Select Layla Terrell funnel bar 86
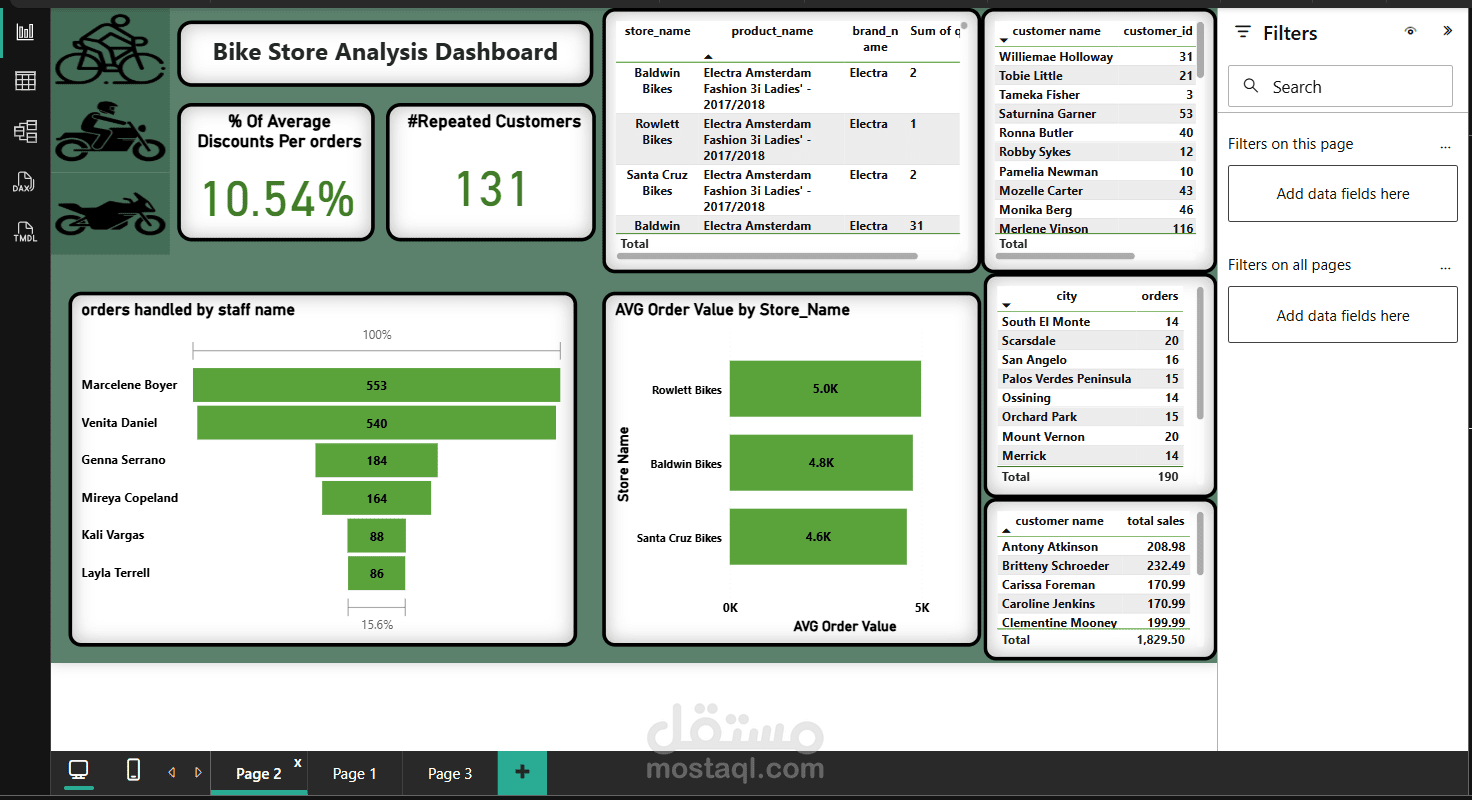The width and height of the screenshot is (1472, 800). tap(376, 573)
